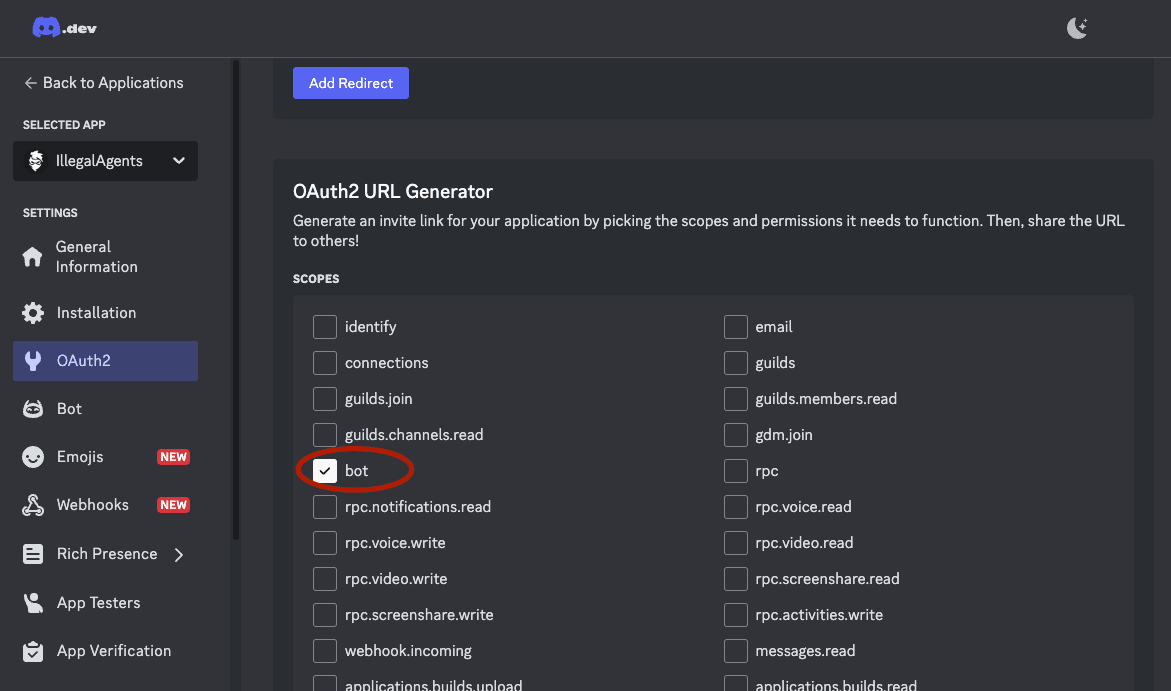Open the Webhooks settings page
This screenshot has width=1171, height=691.
point(105,505)
